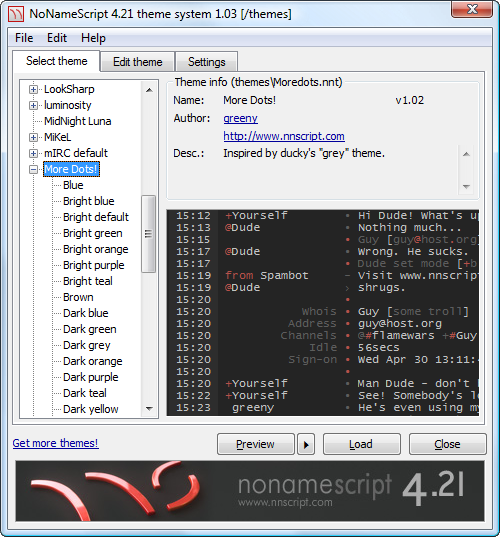Select the More Dots! theme

(71, 170)
